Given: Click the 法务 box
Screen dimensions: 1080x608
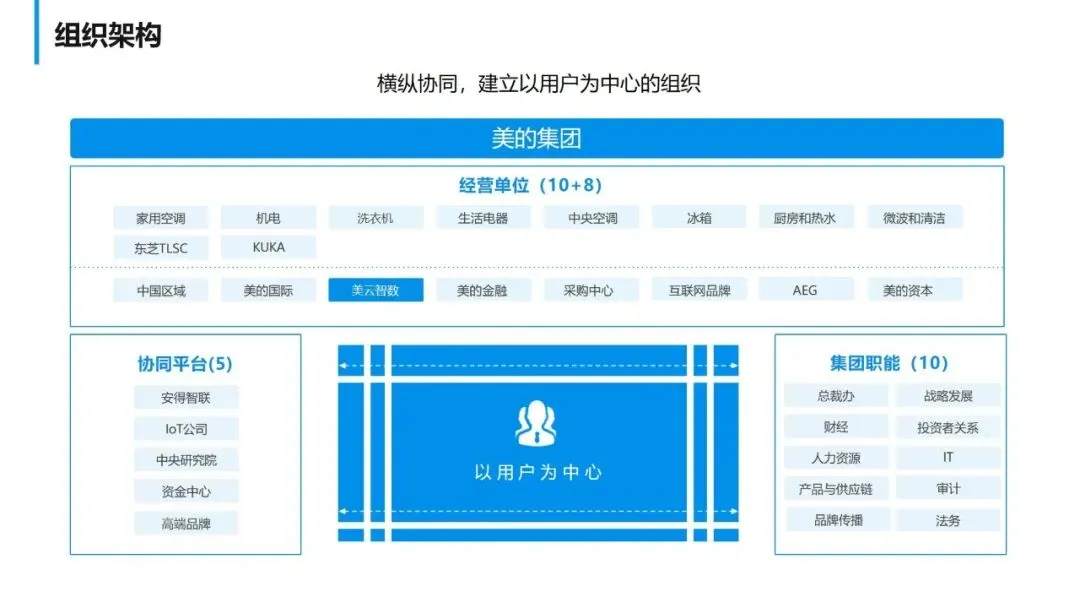Looking at the screenshot, I should [948, 520].
